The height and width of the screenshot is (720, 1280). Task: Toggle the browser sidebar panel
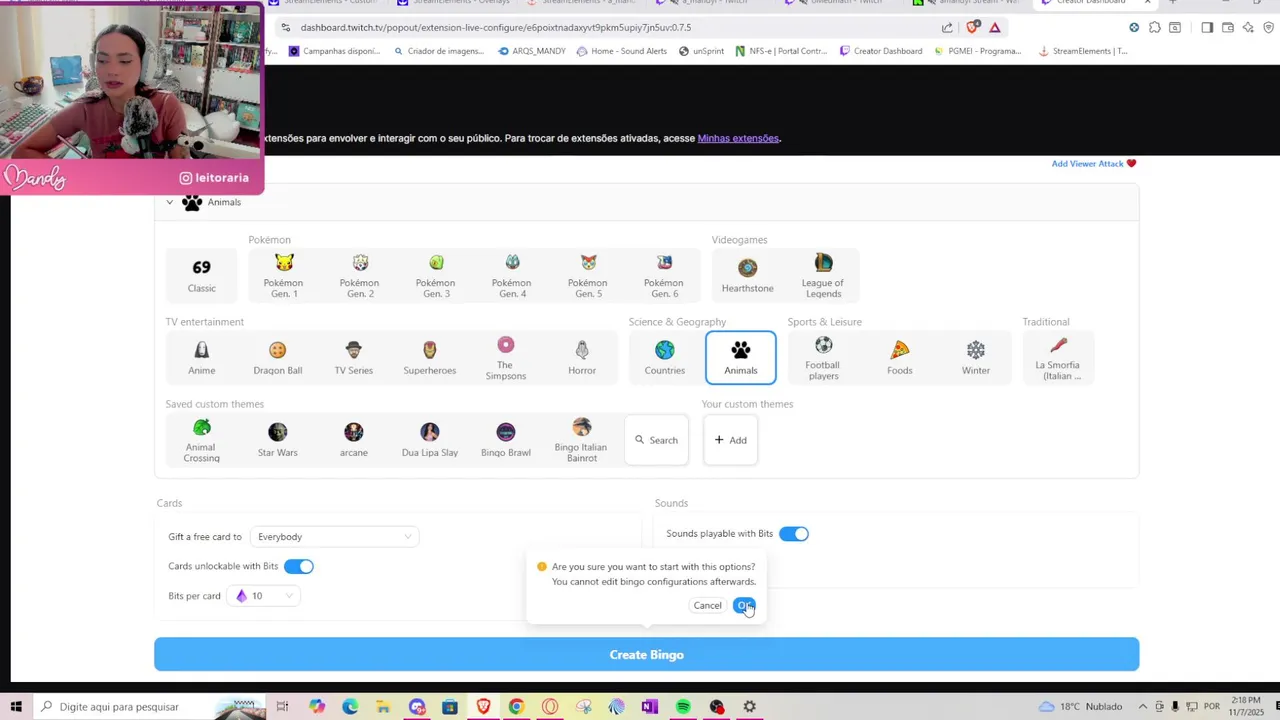(x=1207, y=27)
